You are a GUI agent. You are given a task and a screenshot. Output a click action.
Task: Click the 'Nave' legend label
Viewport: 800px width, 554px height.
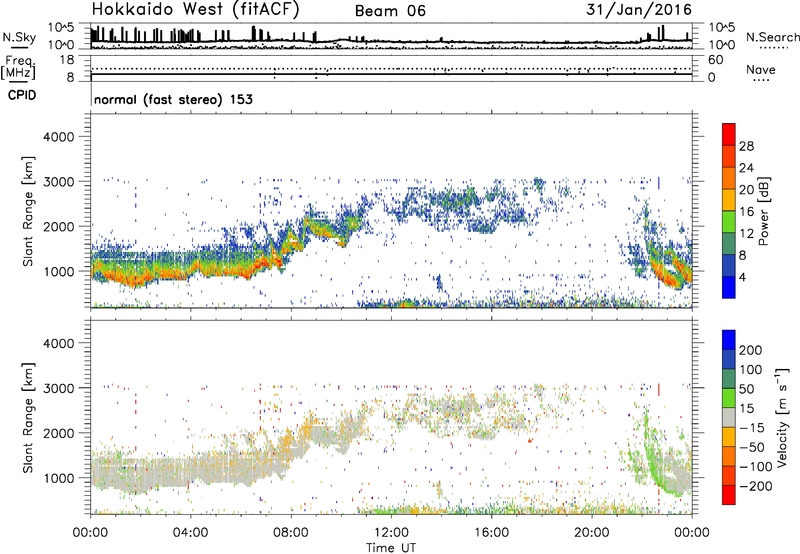[x=761, y=69]
